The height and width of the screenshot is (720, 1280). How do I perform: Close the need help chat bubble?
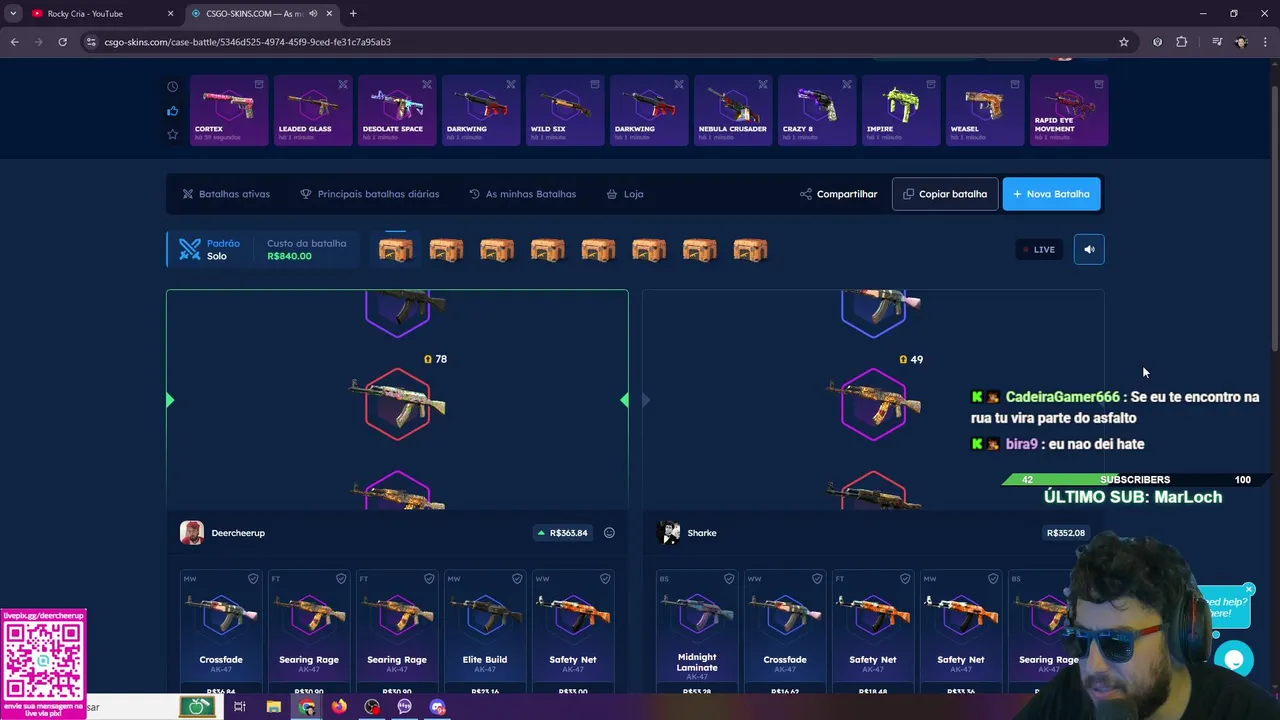tap(1249, 589)
